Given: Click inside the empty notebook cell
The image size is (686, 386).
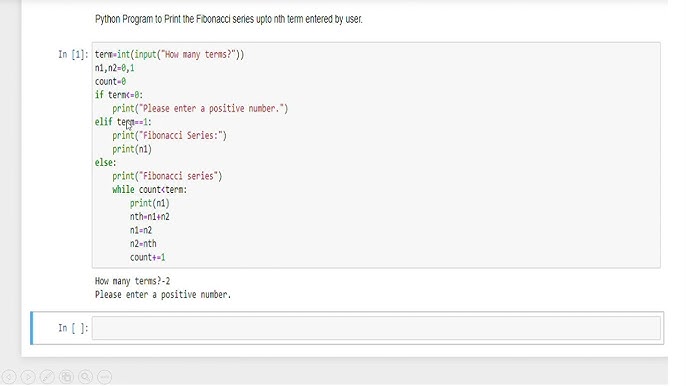Looking at the screenshot, I should pyautogui.click(x=376, y=328).
